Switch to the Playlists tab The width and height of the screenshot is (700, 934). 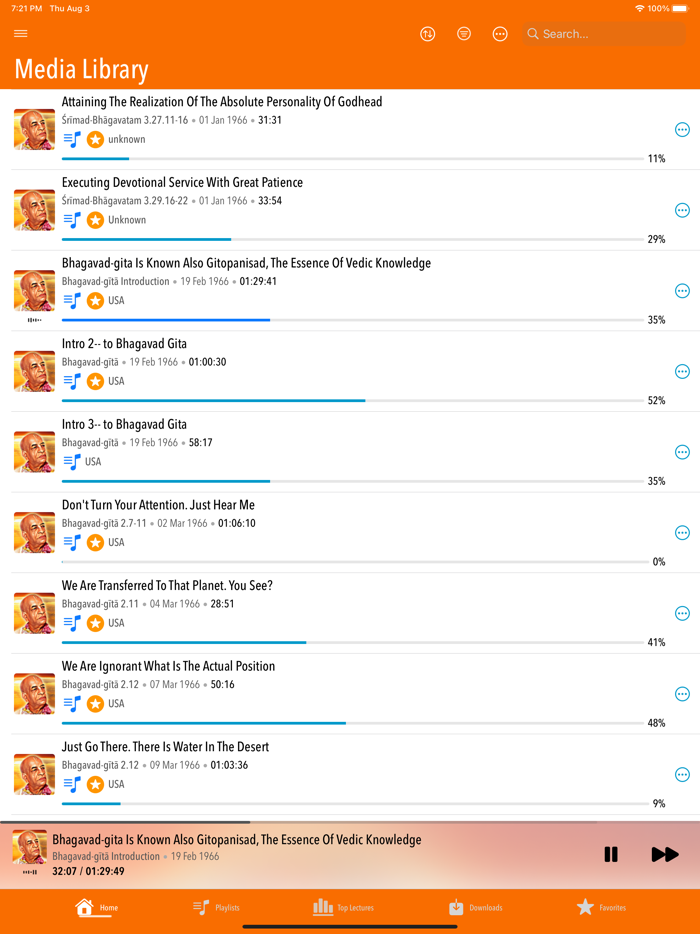216,907
